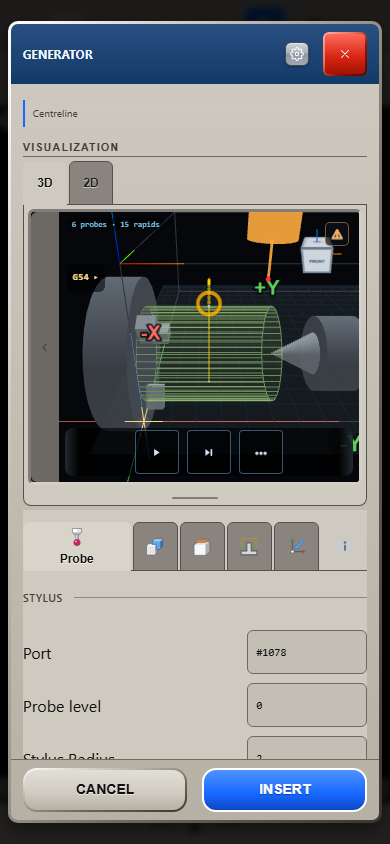Step forward in the simulation

pos(209,452)
